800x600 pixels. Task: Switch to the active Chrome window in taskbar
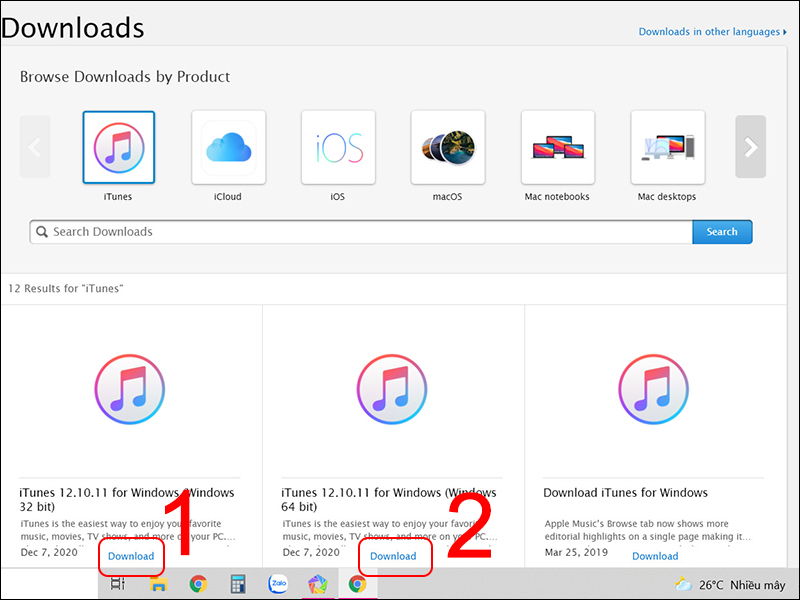click(358, 584)
